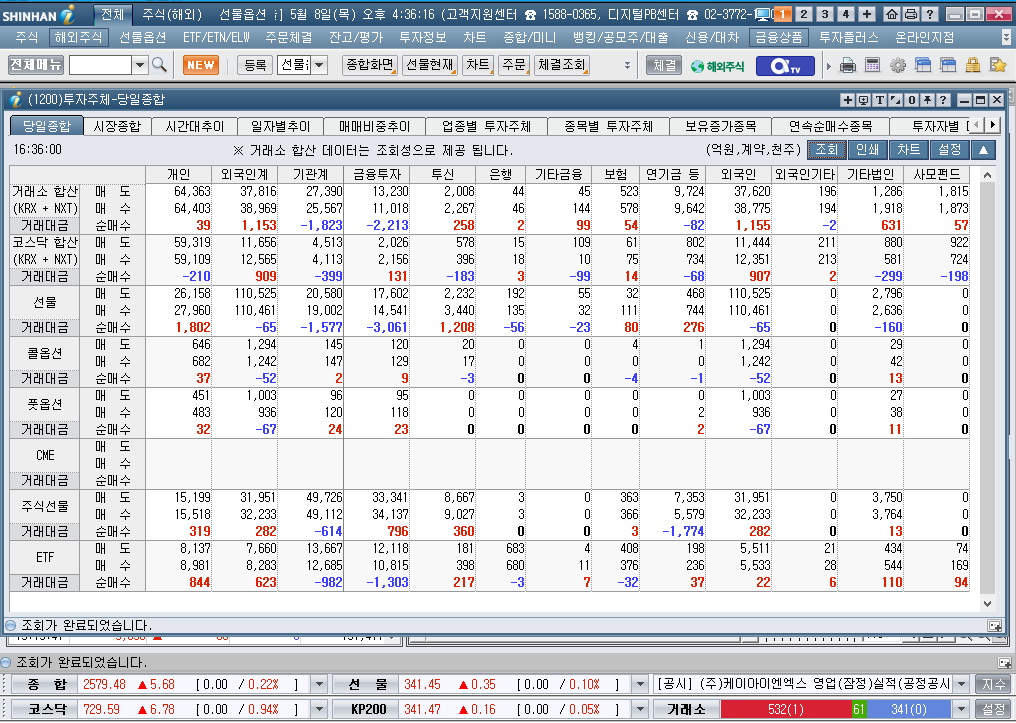
Task: Open the 해외주식 globe shortcut
Action: coord(717,65)
